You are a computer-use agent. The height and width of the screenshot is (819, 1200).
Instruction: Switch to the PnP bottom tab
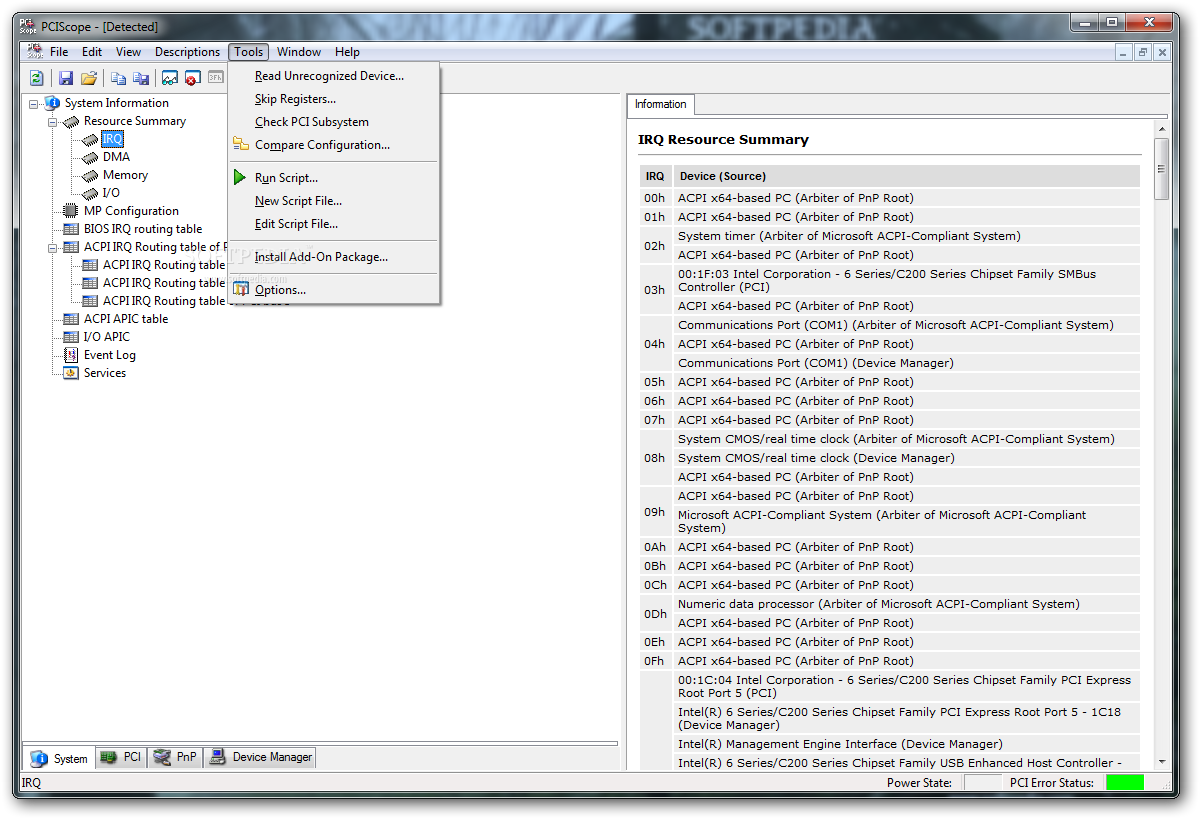pos(175,757)
